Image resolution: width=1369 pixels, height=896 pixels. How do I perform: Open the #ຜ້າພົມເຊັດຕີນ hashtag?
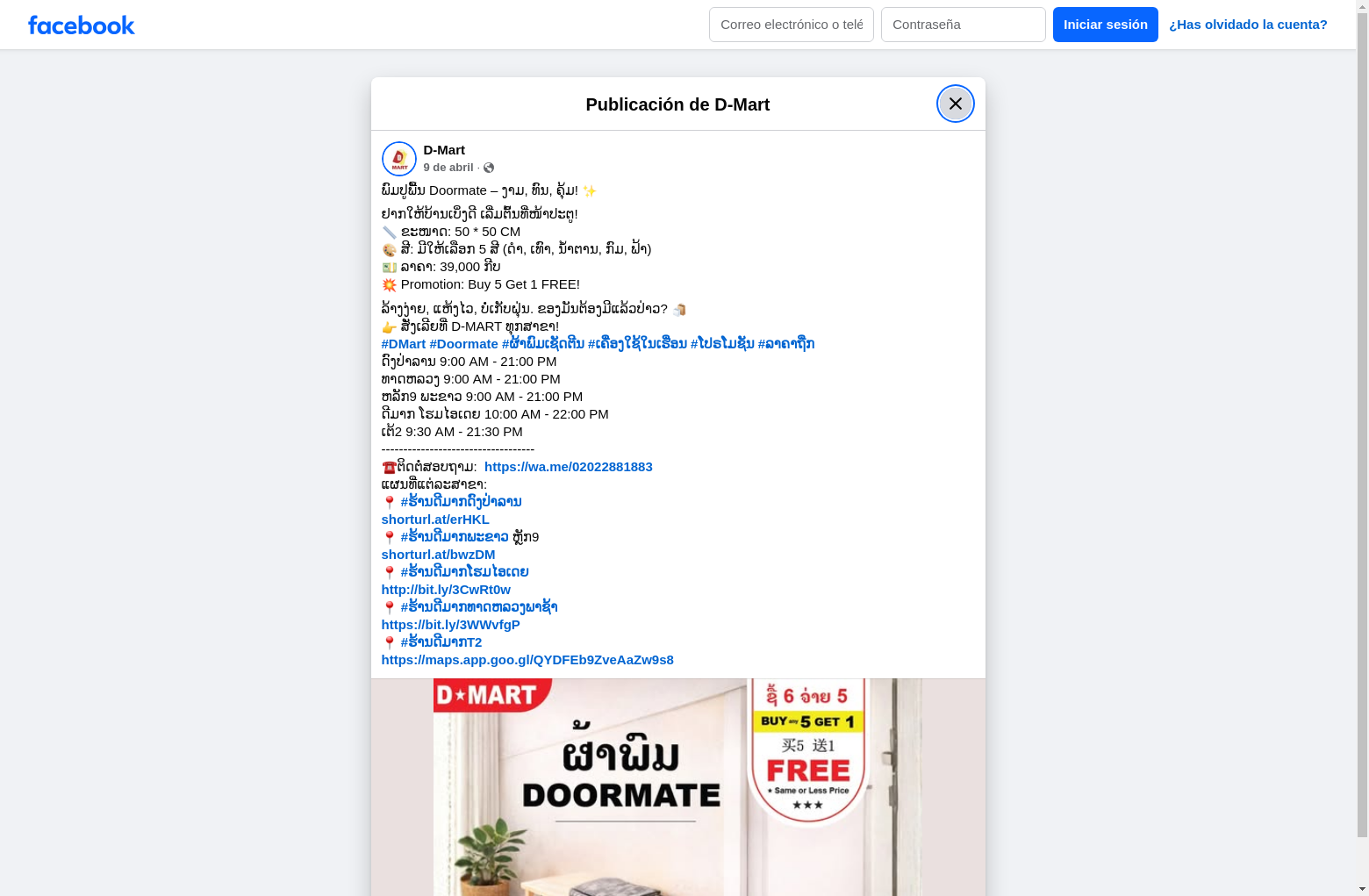(x=543, y=344)
